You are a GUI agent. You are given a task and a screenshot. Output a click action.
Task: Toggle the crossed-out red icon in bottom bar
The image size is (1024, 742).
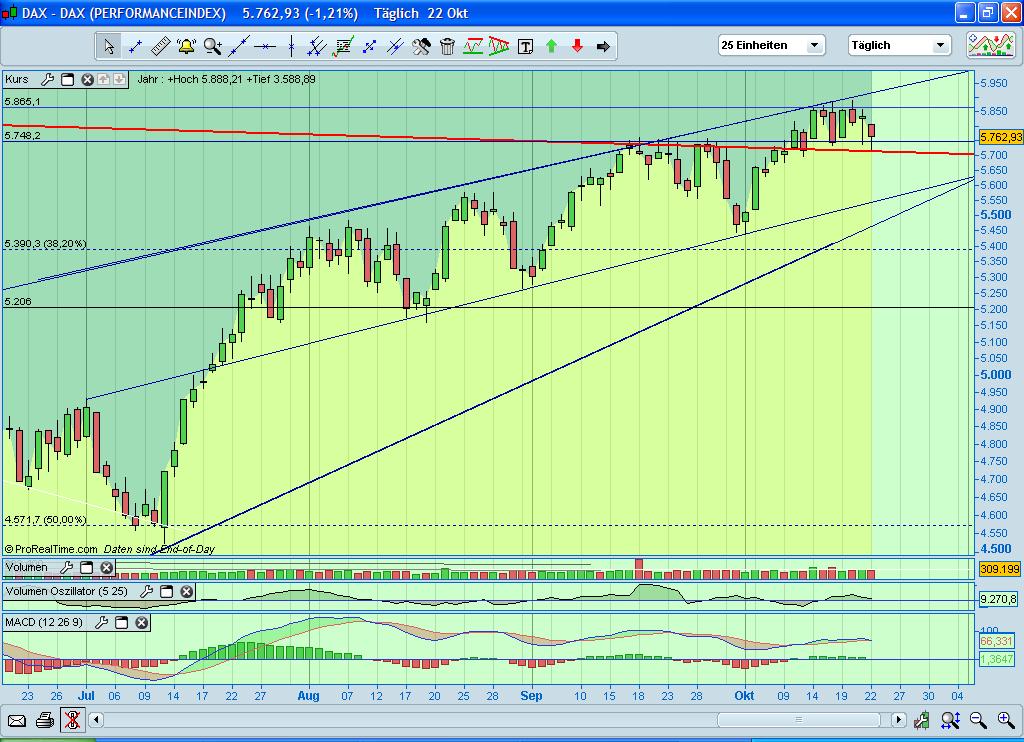click(72, 720)
